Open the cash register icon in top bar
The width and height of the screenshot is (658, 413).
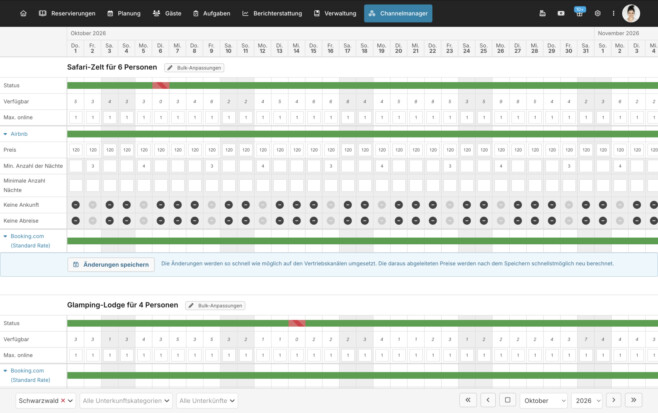pos(542,13)
